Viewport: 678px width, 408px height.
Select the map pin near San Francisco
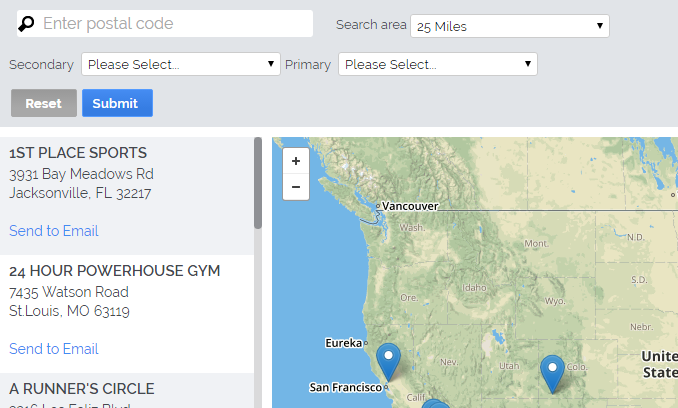coord(388,362)
